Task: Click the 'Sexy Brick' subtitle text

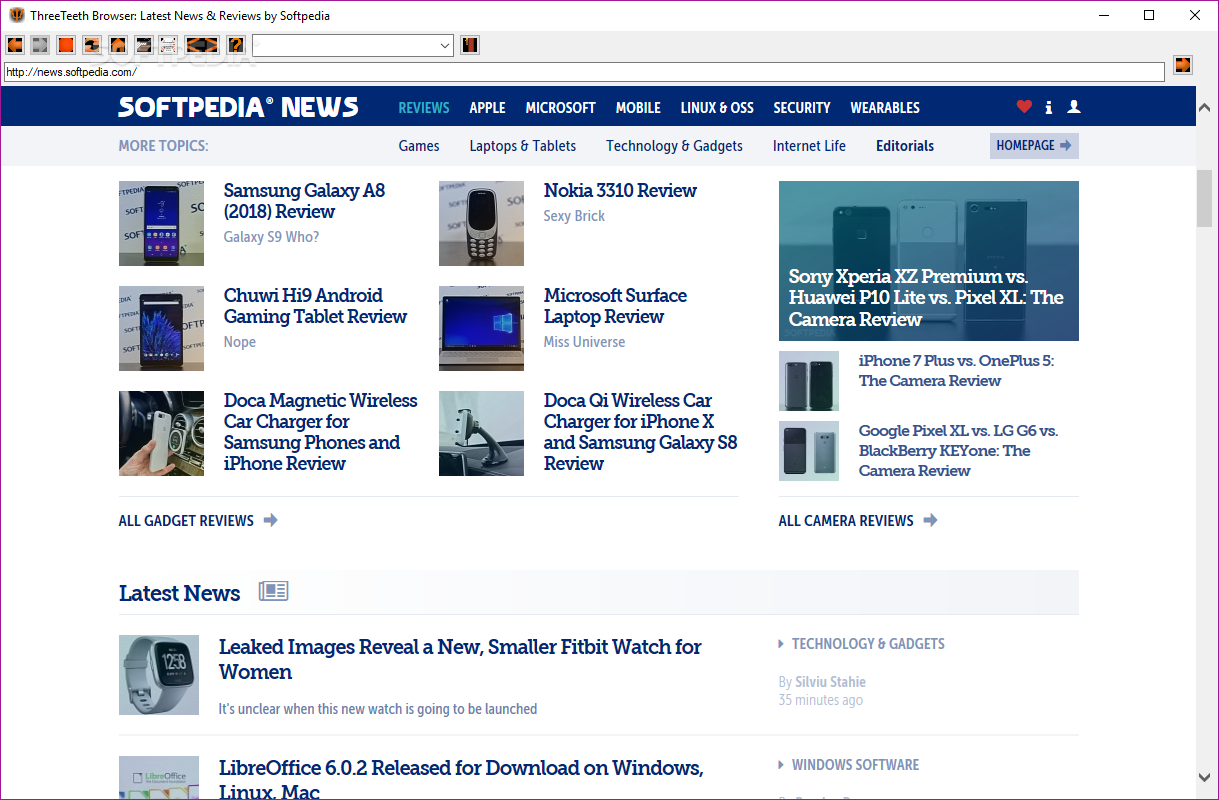Action: (574, 216)
